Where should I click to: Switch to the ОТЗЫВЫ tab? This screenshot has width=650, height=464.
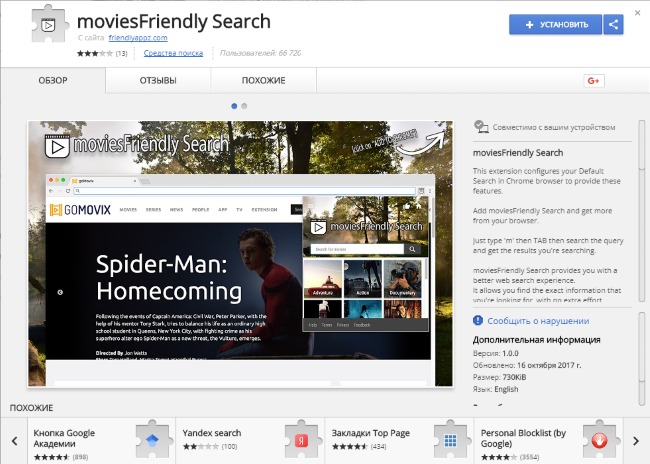(x=158, y=80)
